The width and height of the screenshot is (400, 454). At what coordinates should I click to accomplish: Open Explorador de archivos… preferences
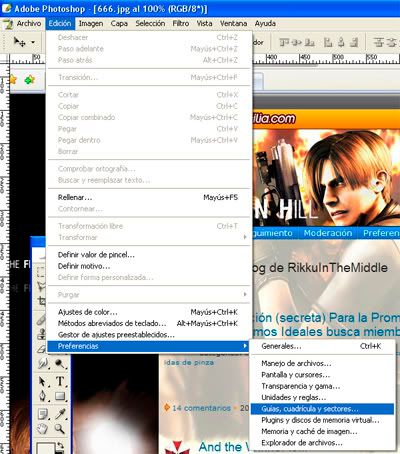322,443
